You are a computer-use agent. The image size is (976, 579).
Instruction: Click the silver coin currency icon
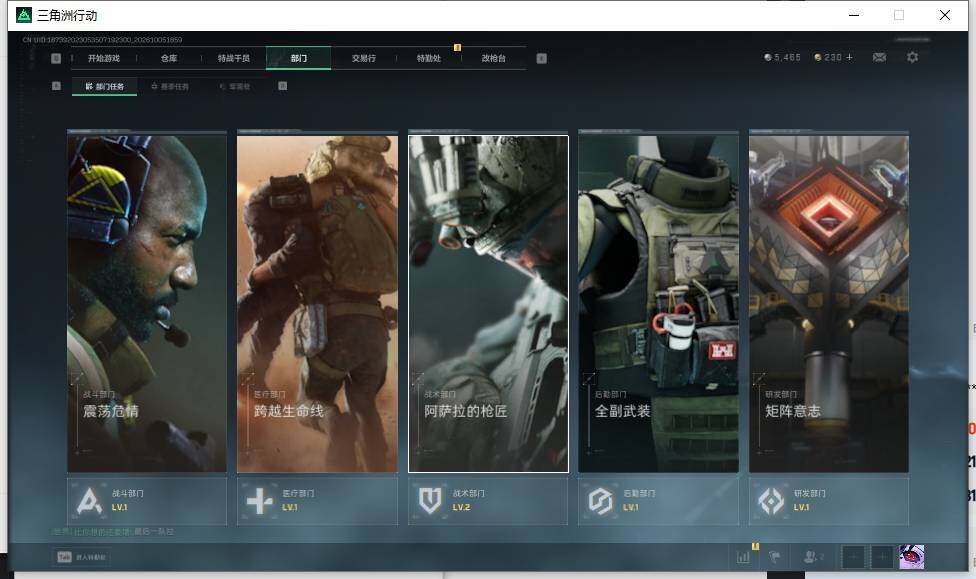pyautogui.click(x=767, y=57)
